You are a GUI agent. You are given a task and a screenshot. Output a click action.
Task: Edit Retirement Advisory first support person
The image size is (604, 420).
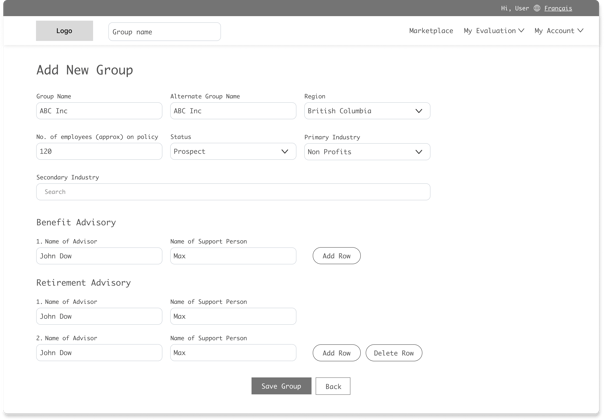pos(233,316)
